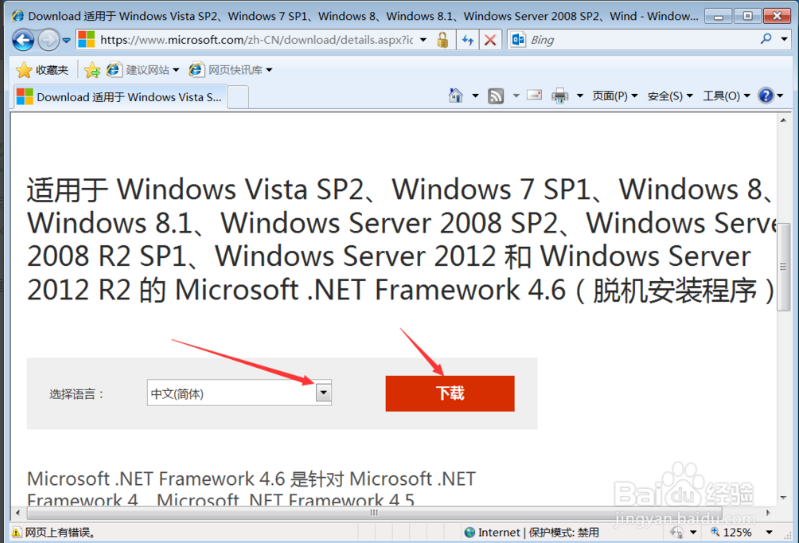
Task: Open 建议网站 suggested sites link
Action: [143, 70]
